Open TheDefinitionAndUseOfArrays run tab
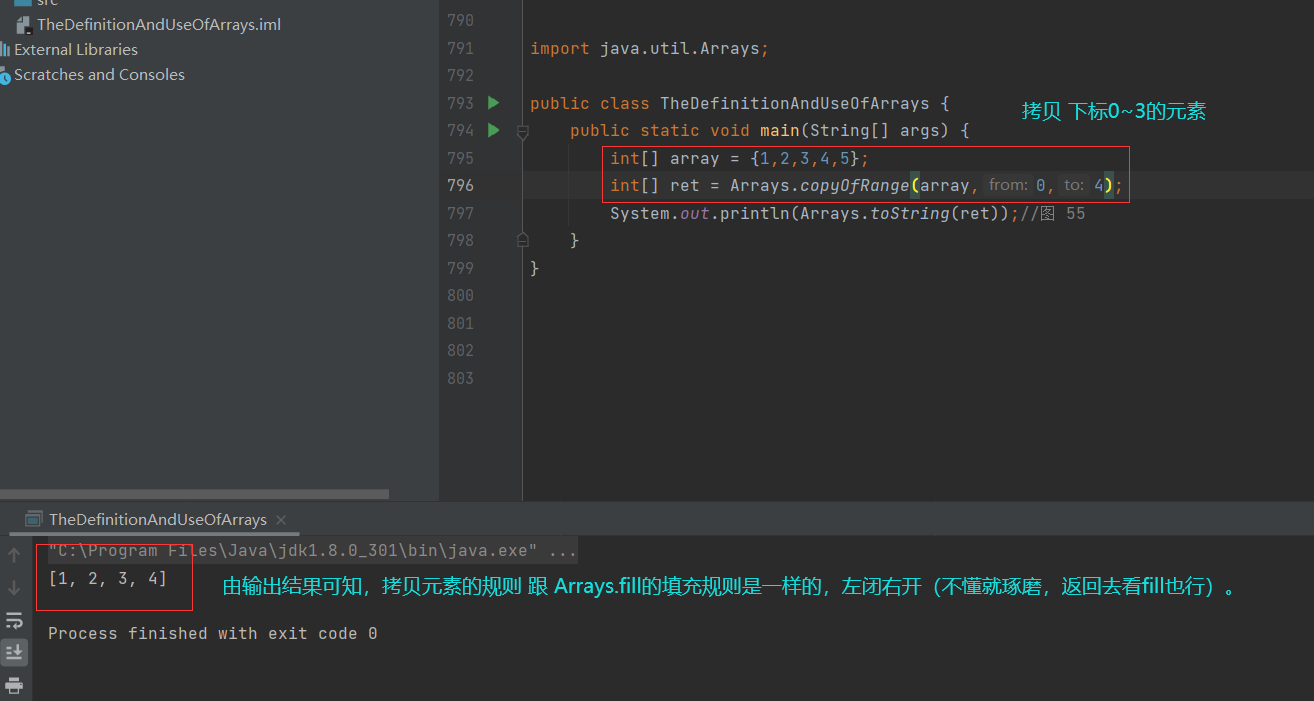This screenshot has height=701, width=1314. pyautogui.click(x=158, y=519)
